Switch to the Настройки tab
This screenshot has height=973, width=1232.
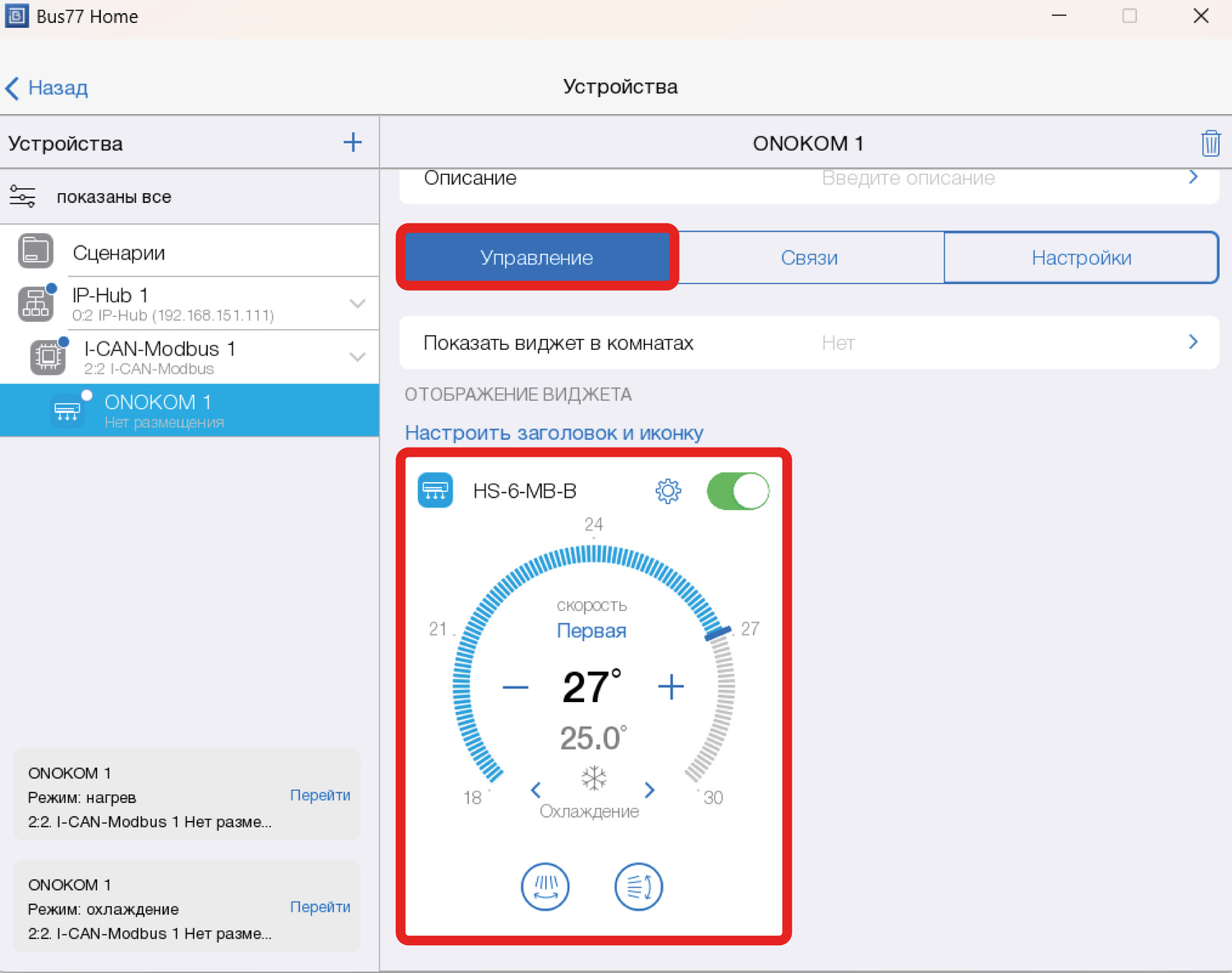pyautogui.click(x=1081, y=258)
